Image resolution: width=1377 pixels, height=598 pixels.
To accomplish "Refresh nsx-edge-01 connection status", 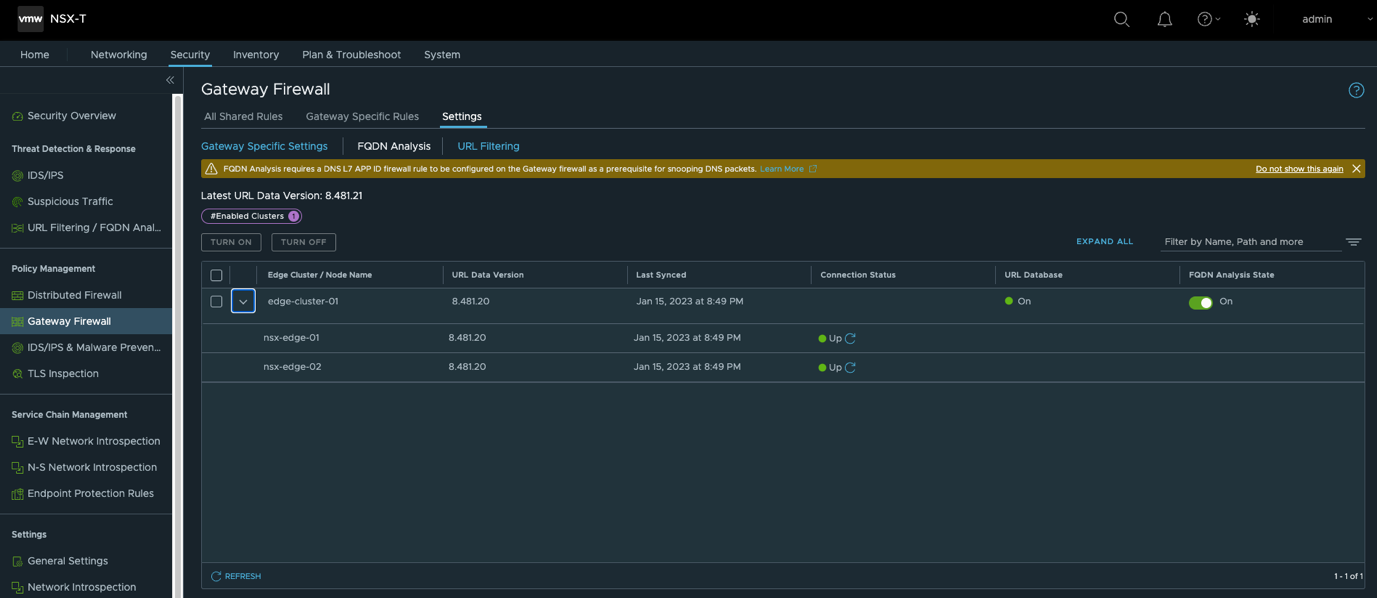I will coord(850,338).
